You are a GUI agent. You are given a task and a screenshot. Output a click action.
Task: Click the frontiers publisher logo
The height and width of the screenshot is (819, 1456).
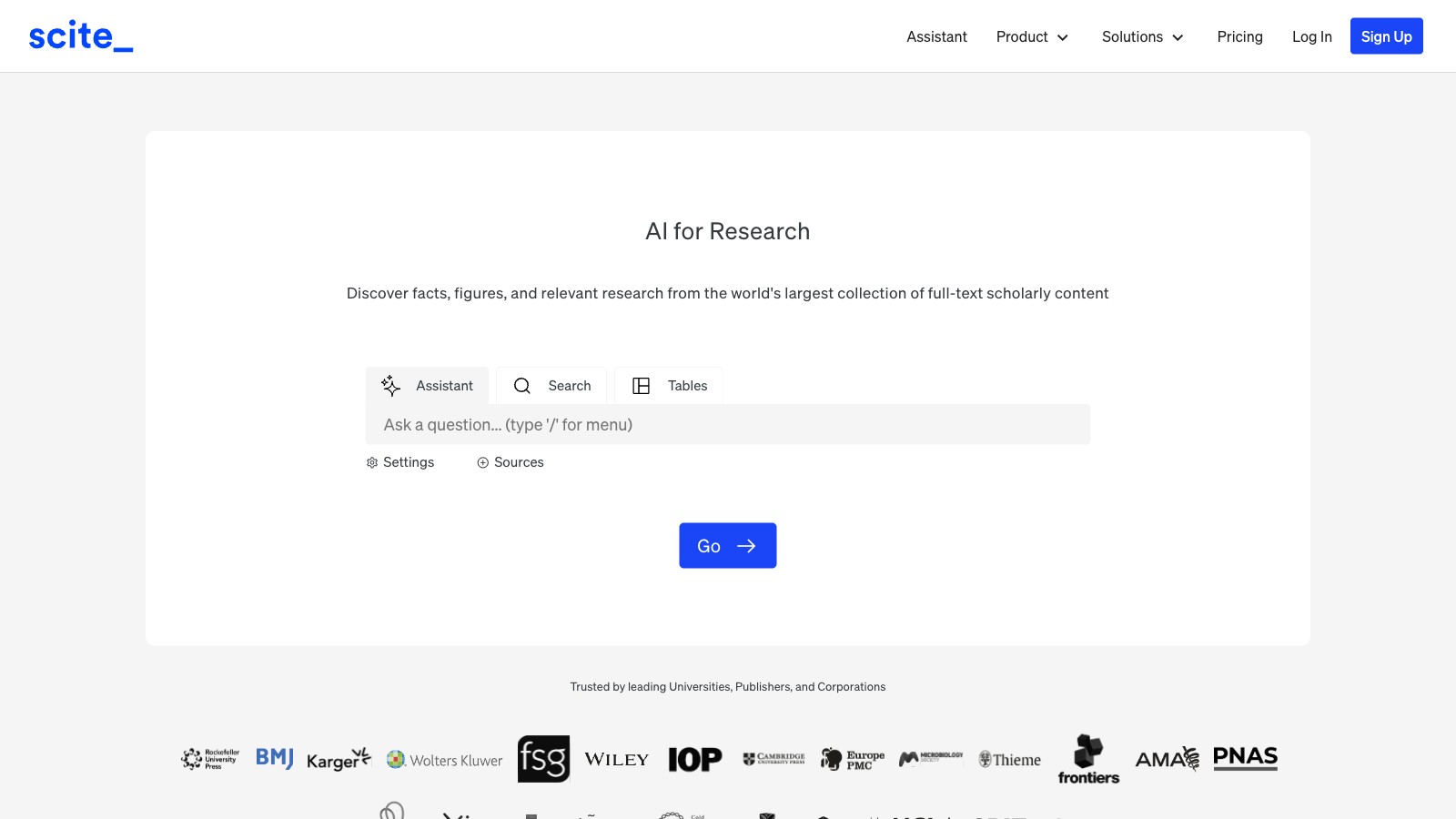pos(1088,759)
